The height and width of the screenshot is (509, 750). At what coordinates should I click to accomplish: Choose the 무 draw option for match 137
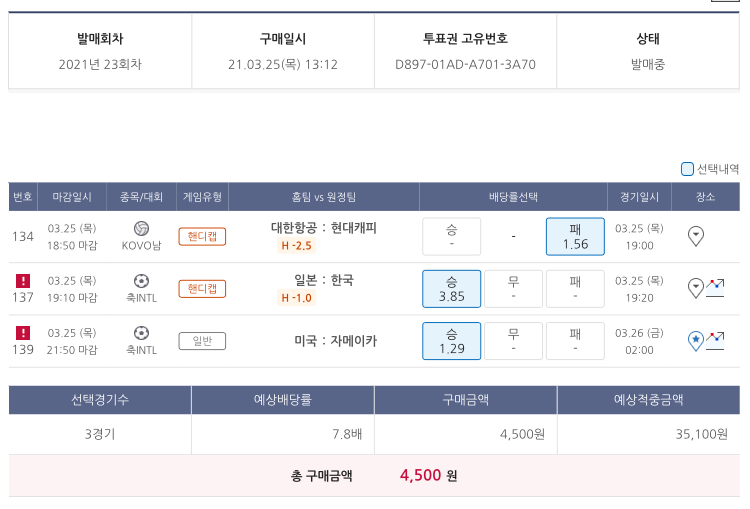point(513,289)
